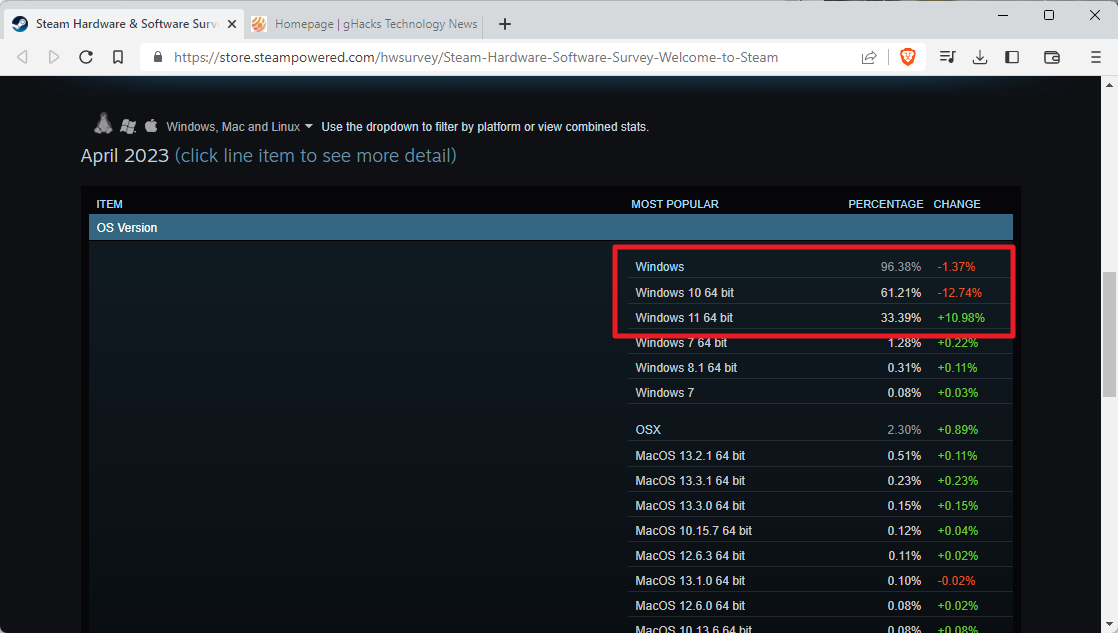Viewport: 1118px width, 633px height.
Task: Click the 61.21% percentage value
Action: [x=901, y=292]
